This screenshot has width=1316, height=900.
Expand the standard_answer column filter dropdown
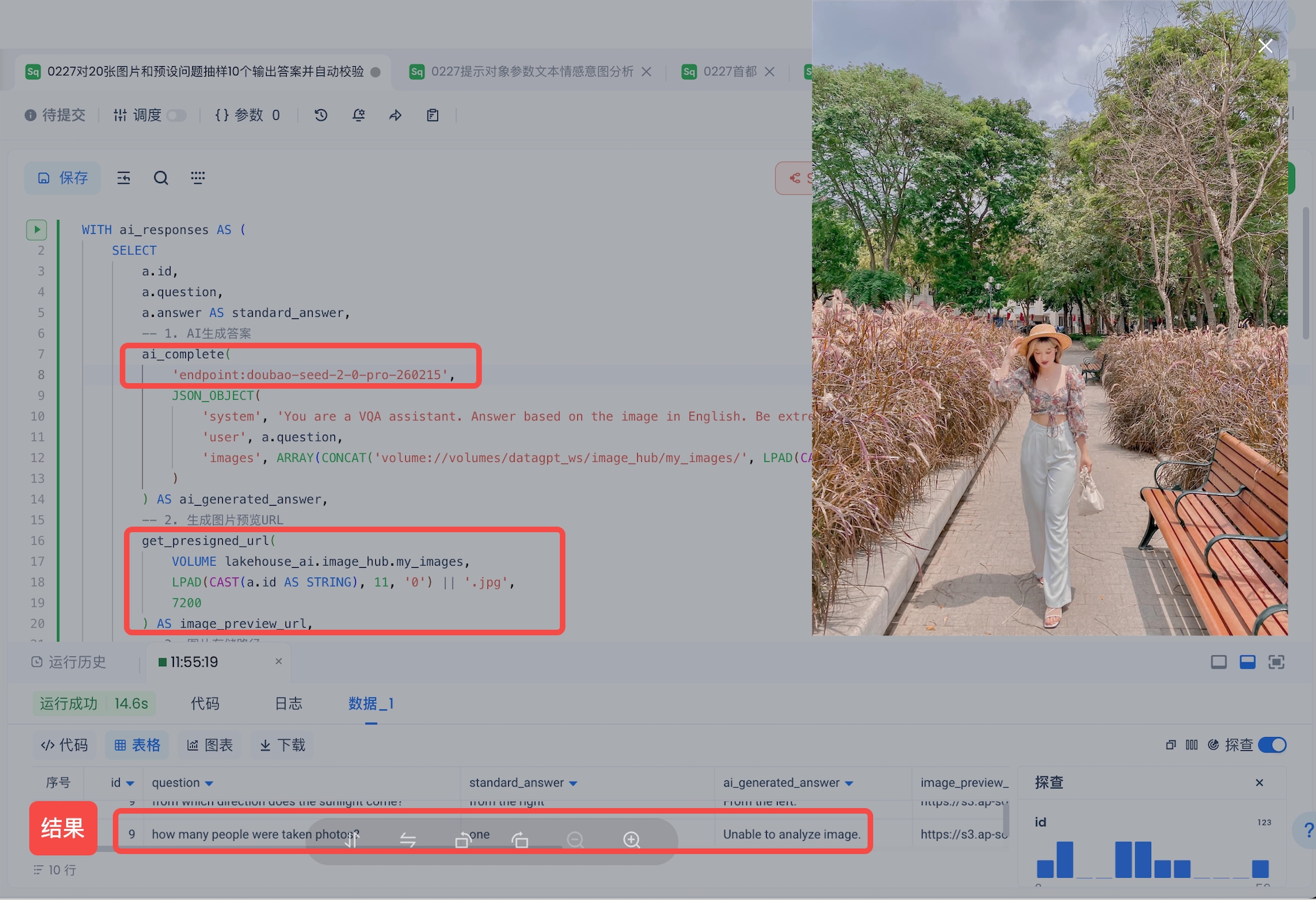pyautogui.click(x=573, y=784)
